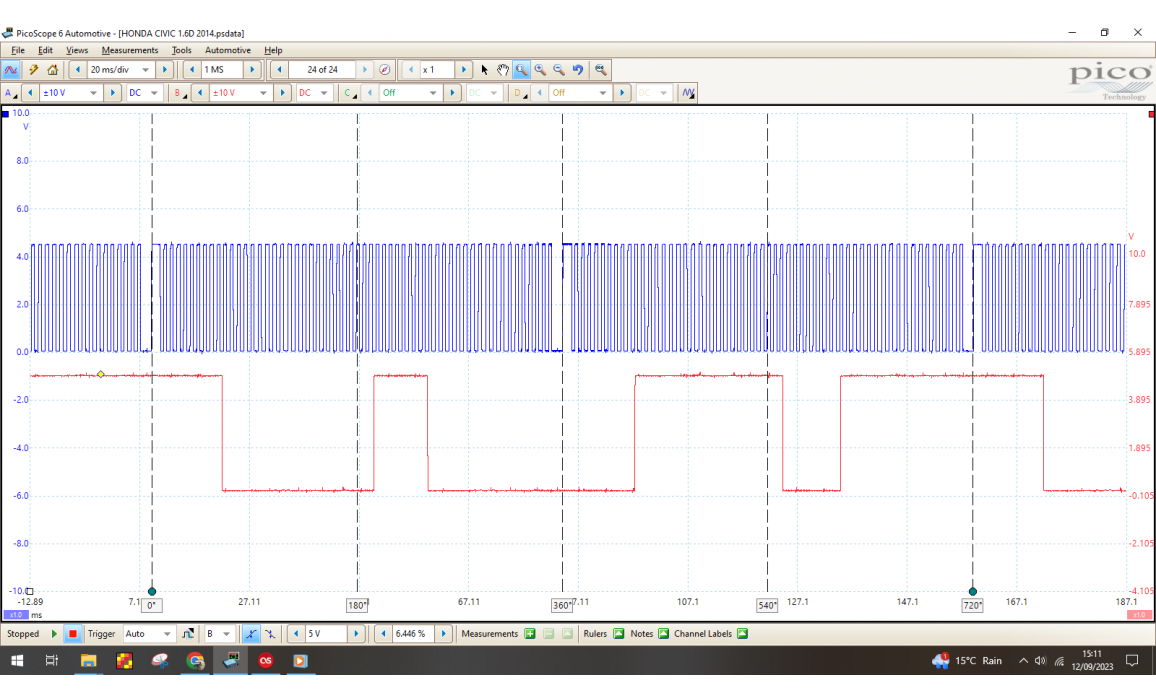Viewport: 1156px width, 700px height.
Task: Open the math channels waveform icon
Action: tap(687, 93)
